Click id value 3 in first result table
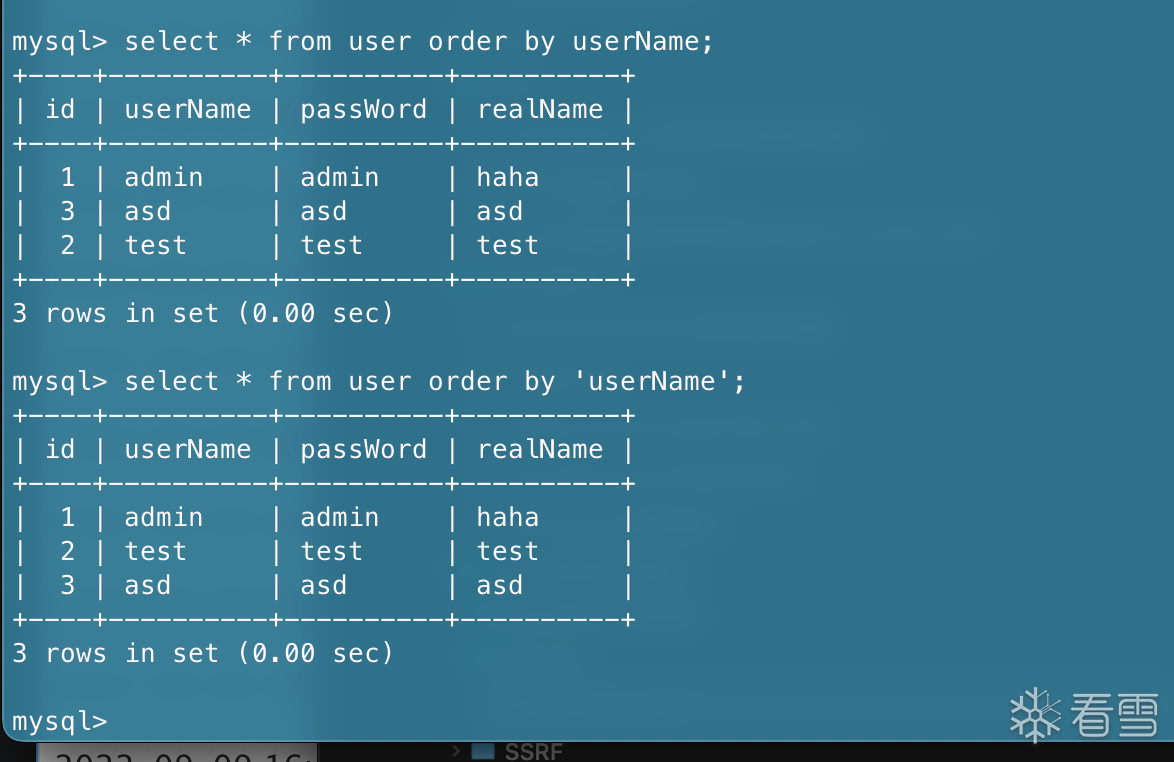Screen dimensions: 1174x762 click(x=67, y=212)
